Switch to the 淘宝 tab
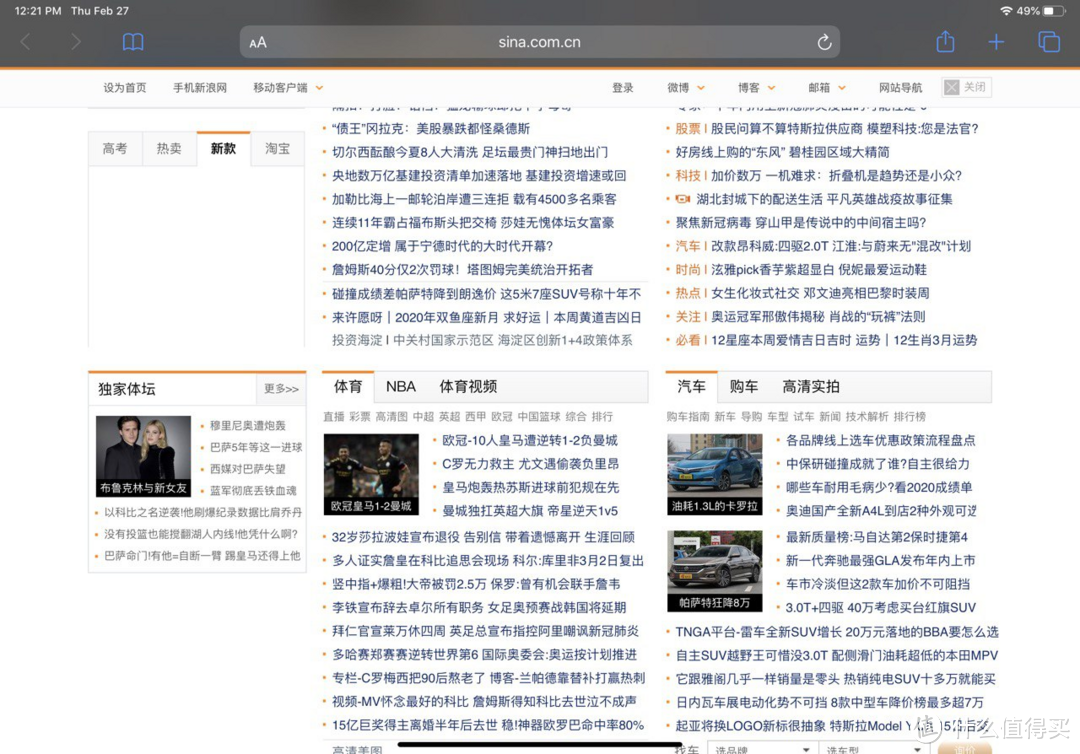1080x754 pixels. click(x=277, y=148)
